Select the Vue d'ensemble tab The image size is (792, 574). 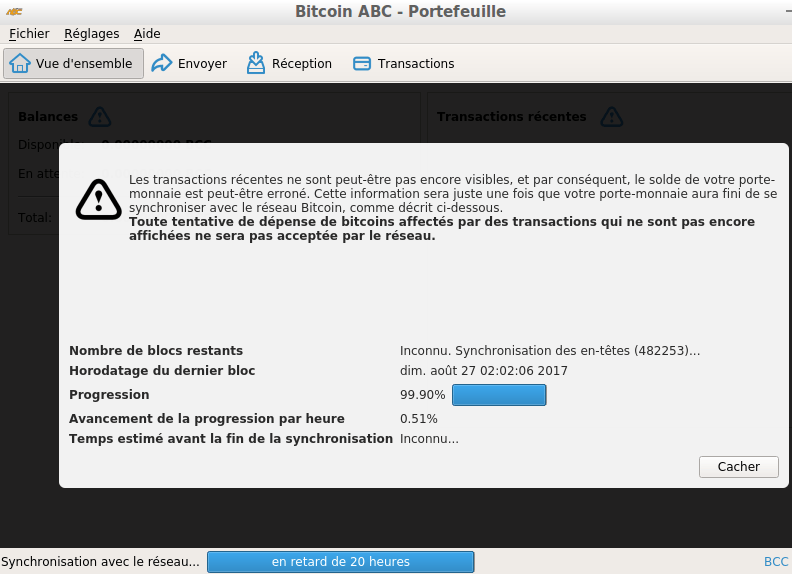click(73, 64)
